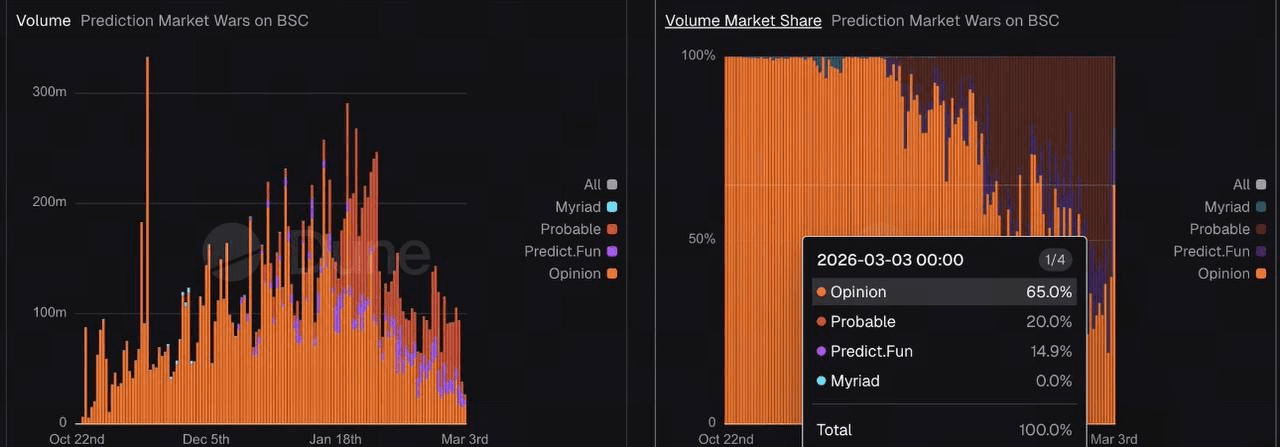Click the gray All swatch in the Volume legend
Viewport: 1280px width, 447px height.
point(612,184)
